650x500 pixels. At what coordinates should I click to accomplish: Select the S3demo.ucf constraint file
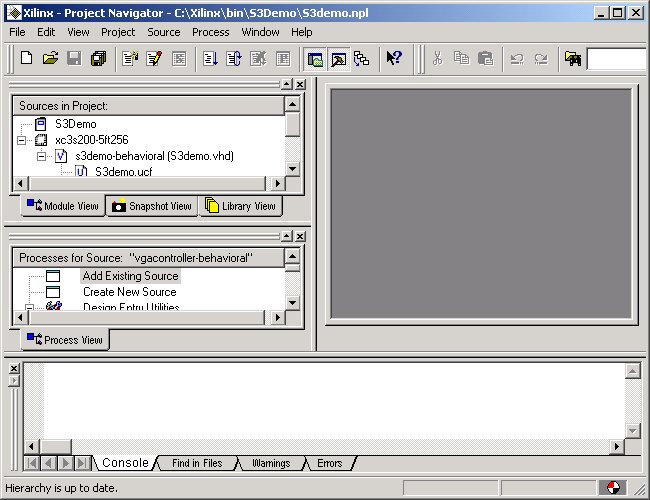(x=124, y=172)
